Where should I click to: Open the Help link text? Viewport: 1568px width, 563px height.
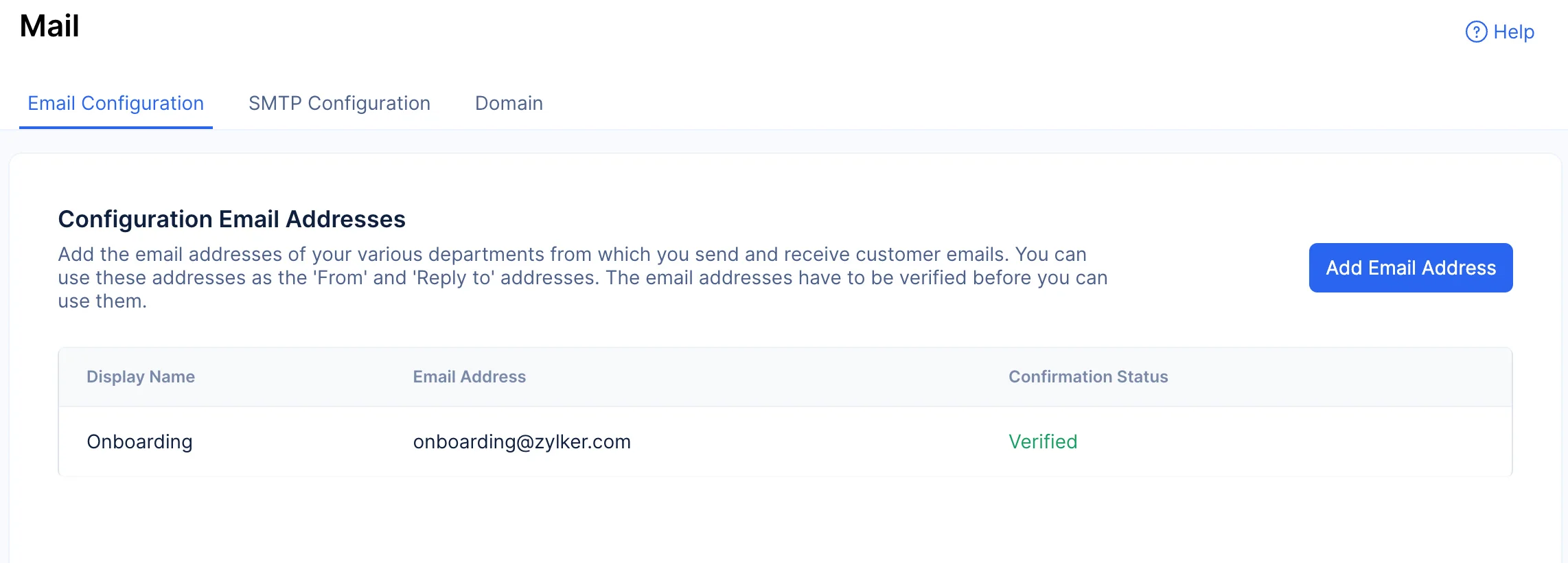(1514, 32)
